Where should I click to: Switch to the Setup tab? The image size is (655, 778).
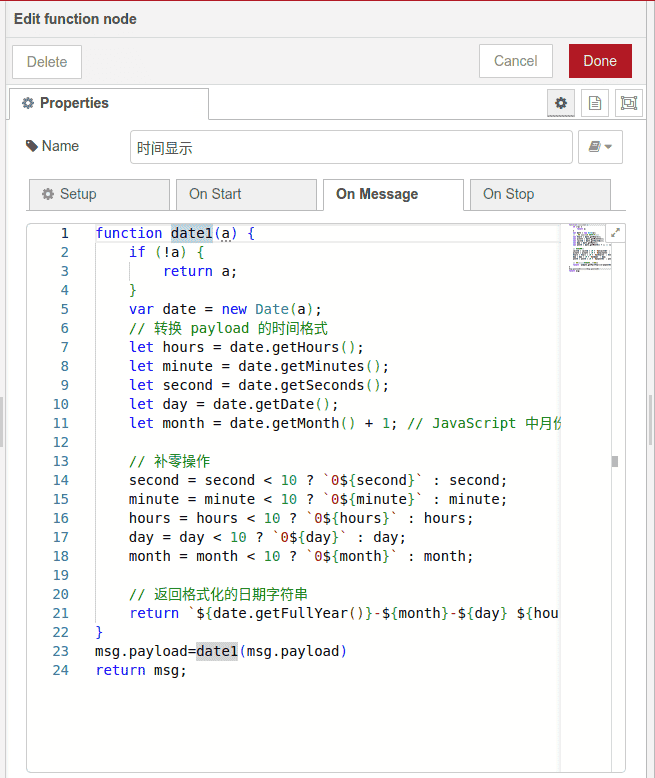99,194
